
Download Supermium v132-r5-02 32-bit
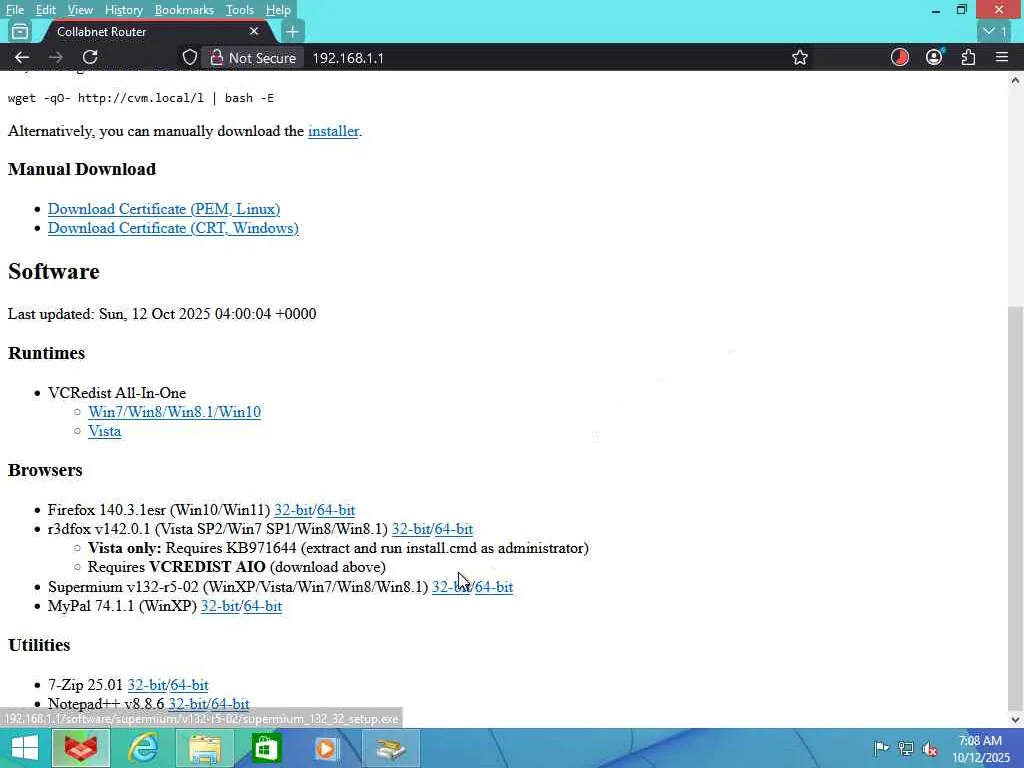click(x=451, y=587)
